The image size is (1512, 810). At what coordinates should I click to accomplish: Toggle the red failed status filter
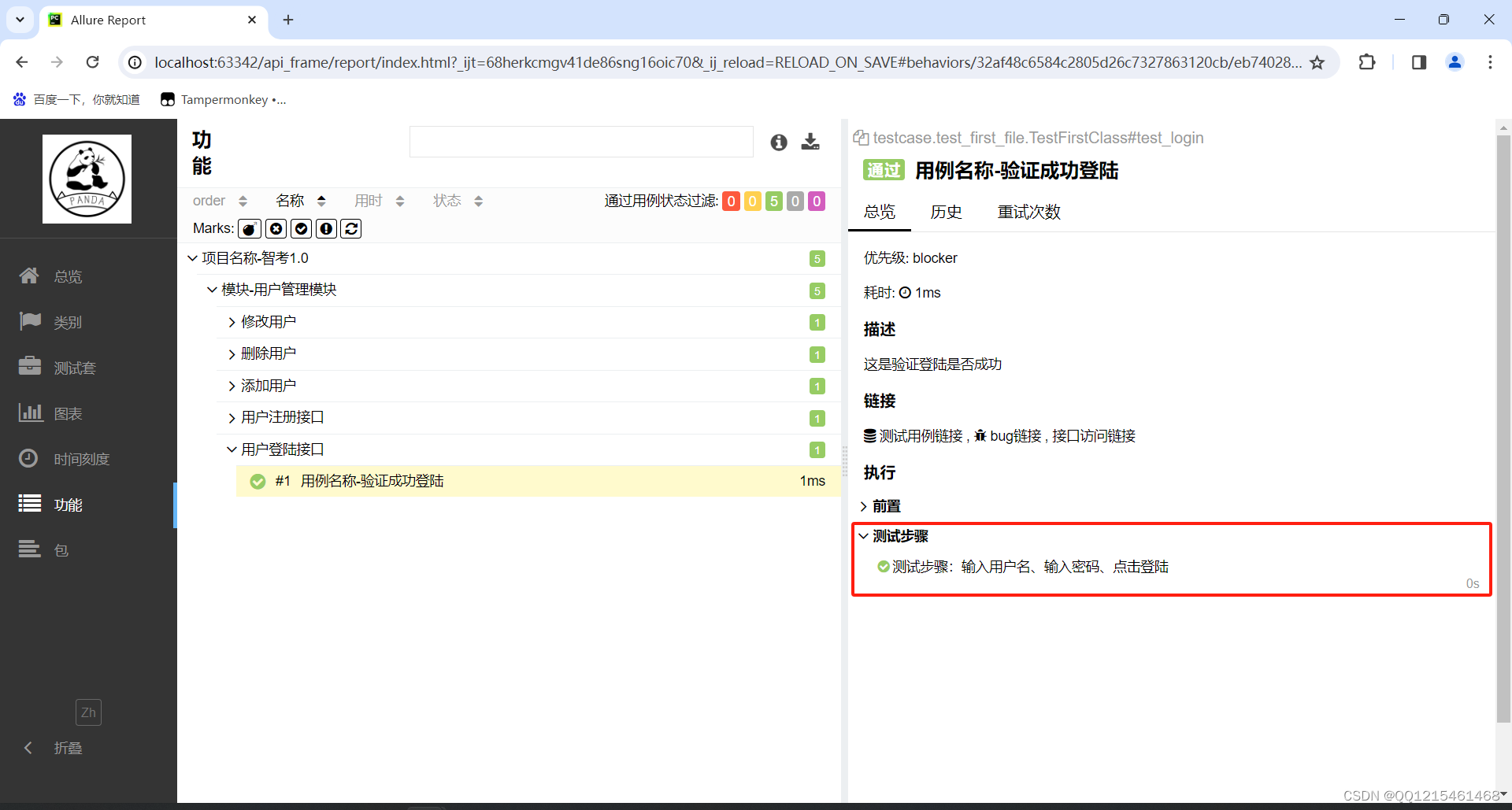pos(731,202)
